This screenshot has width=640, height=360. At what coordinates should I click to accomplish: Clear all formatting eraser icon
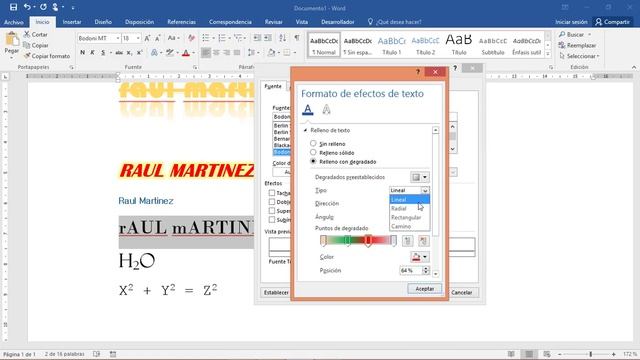(x=191, y=38)
